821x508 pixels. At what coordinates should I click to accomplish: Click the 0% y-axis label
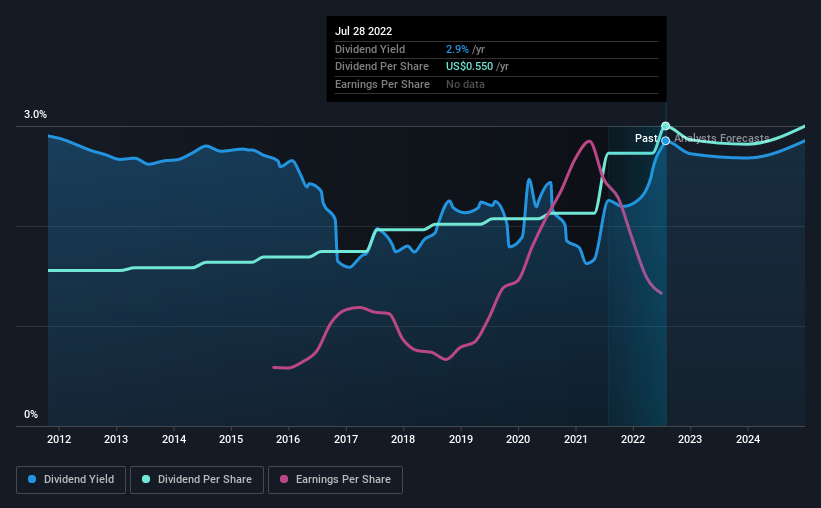coord(31,414)
